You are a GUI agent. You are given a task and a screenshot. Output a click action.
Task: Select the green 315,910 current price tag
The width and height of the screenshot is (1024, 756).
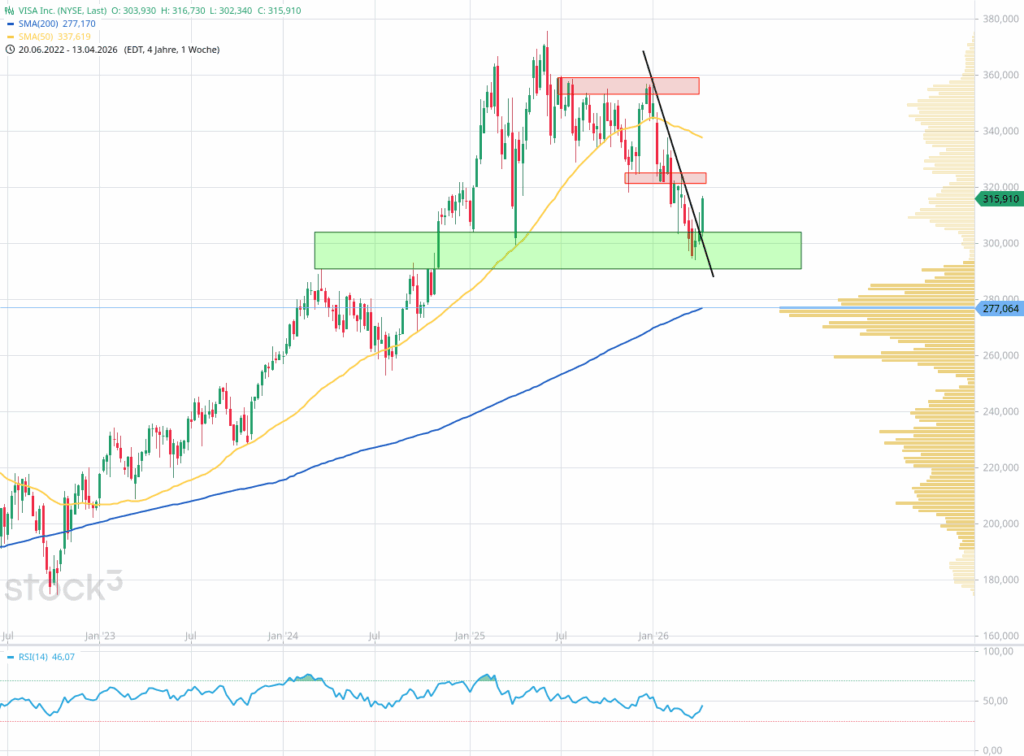tap(999, 199)
